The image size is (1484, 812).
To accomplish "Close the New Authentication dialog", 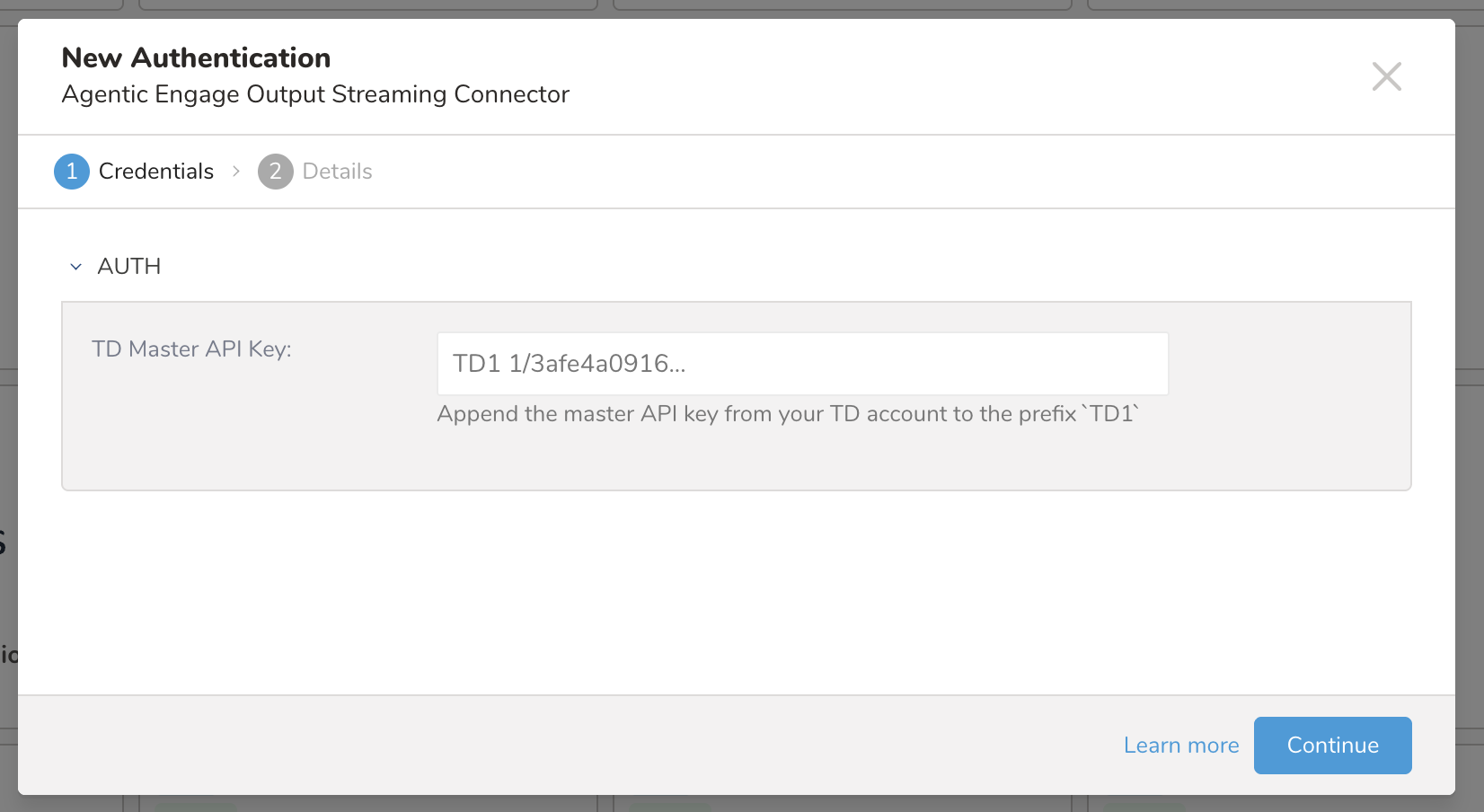I will pyautogui.click(x=1386, y=76).
